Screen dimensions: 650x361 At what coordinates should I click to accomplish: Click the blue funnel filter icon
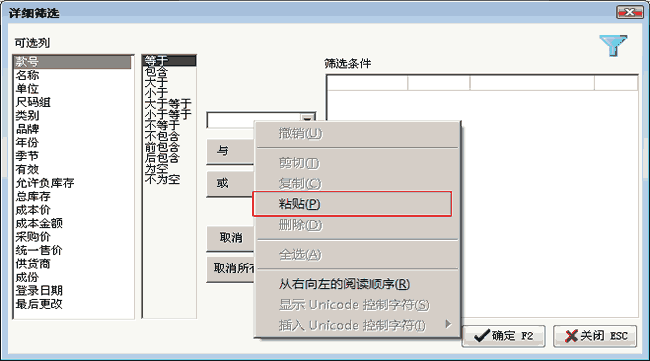point(613,45)
